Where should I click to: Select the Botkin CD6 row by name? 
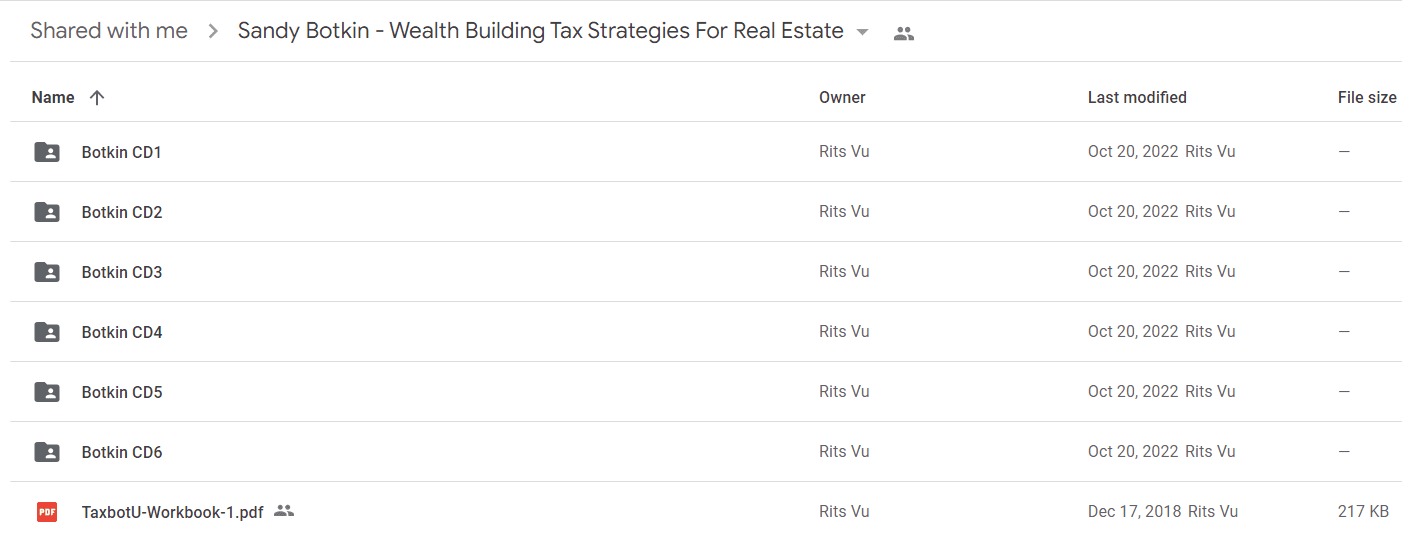pyautogui.click(x=122, y=452)
